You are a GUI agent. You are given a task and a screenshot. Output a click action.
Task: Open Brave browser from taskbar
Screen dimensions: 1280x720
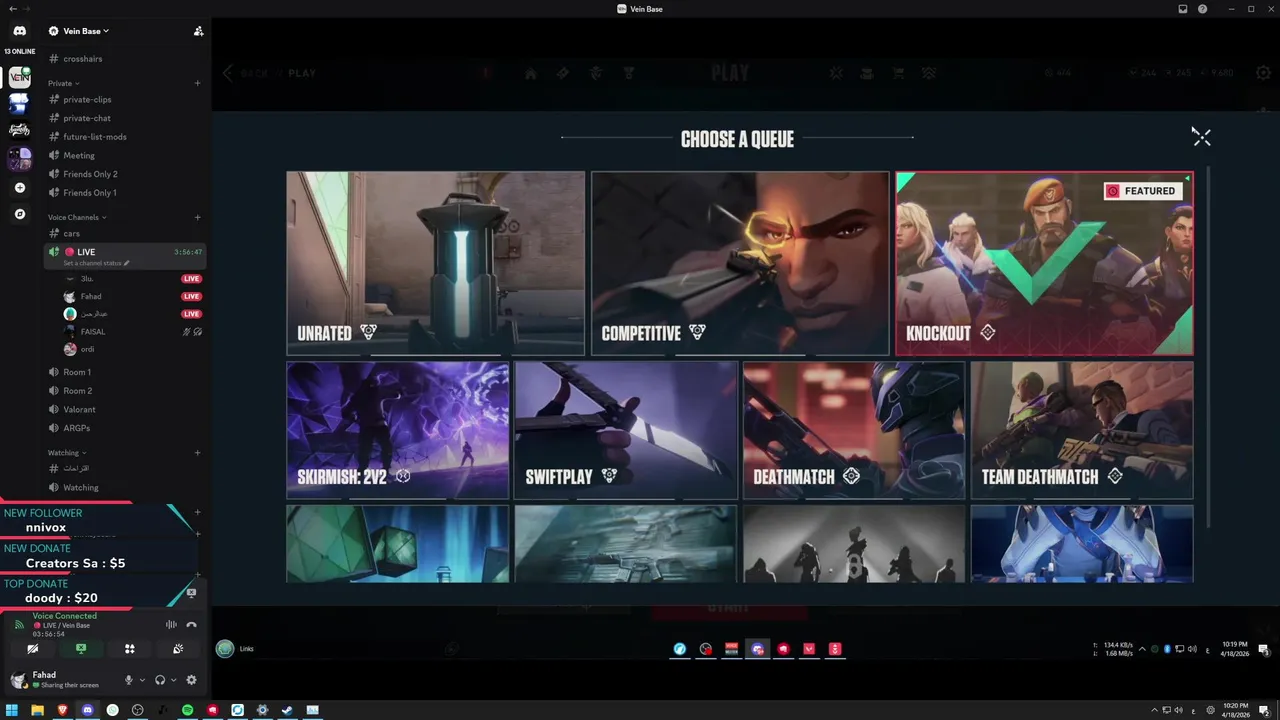click(x=62, y=710)
